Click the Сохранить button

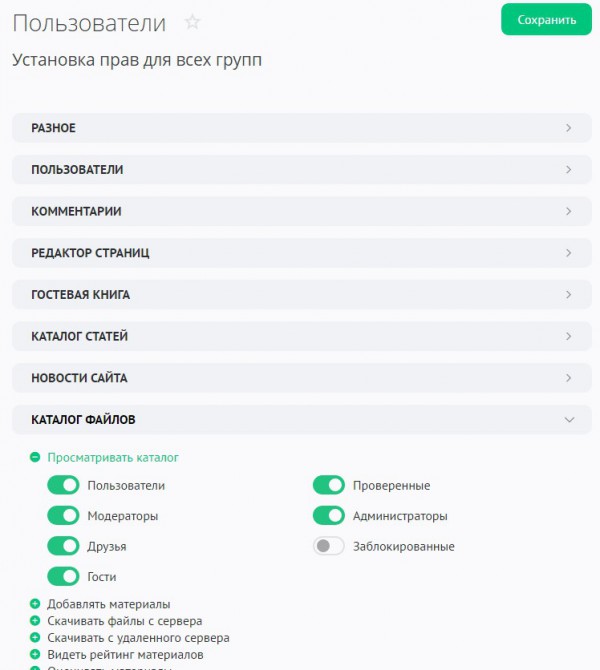(x=546, y=20)
